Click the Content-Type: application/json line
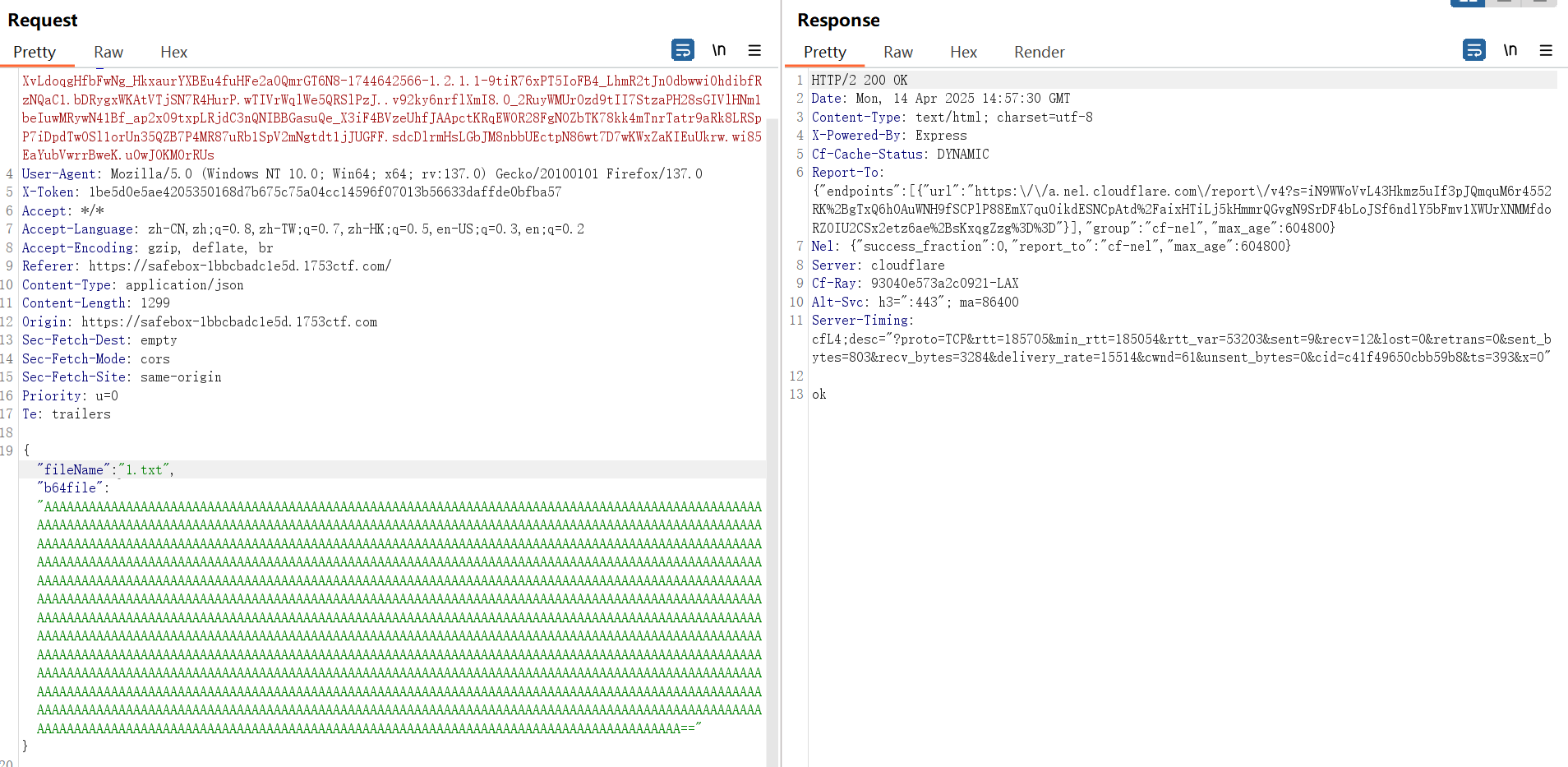The width and height of the screenshot is (1568, 767). click(x=132, y=284)
